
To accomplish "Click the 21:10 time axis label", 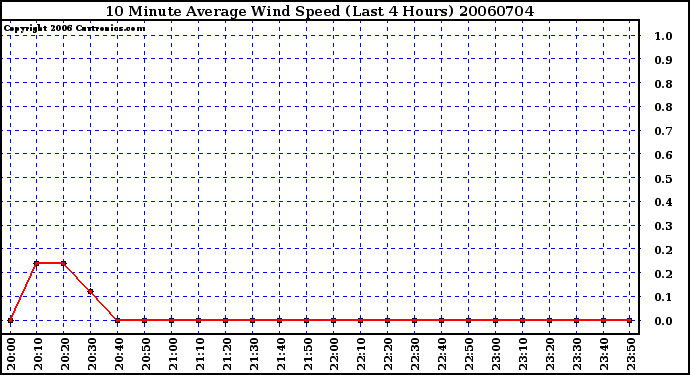I will click(199, 354).
